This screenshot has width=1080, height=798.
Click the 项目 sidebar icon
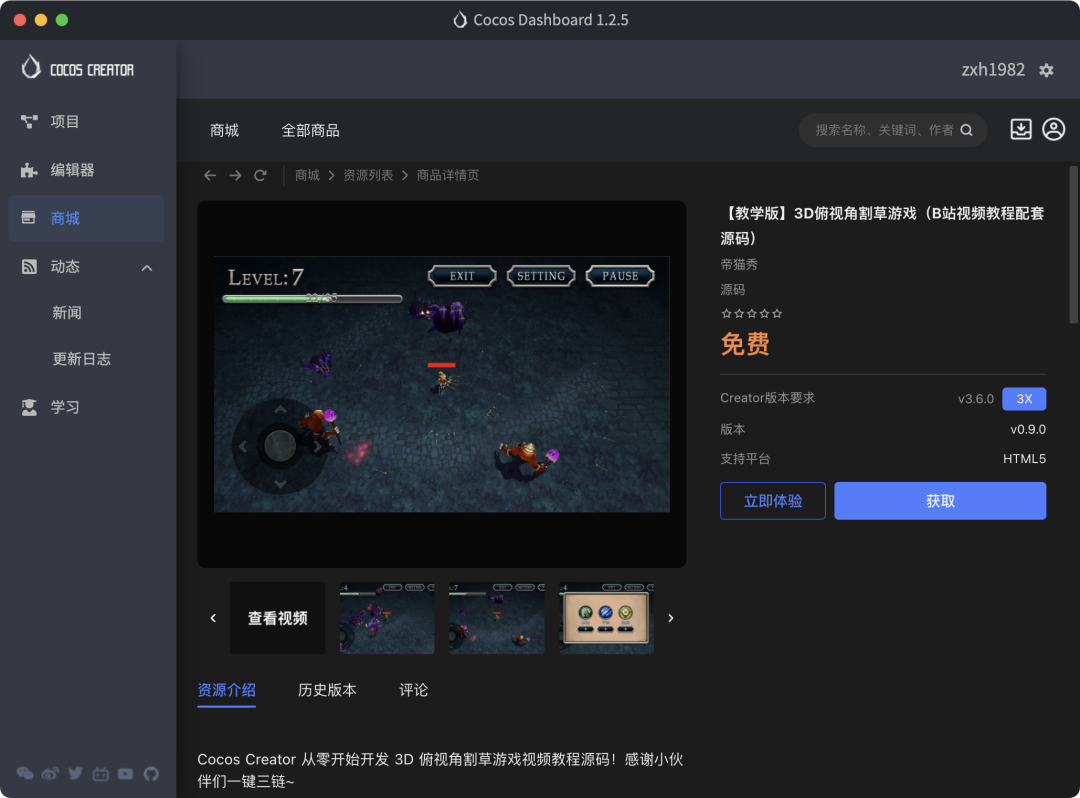(x=29, y=122)
